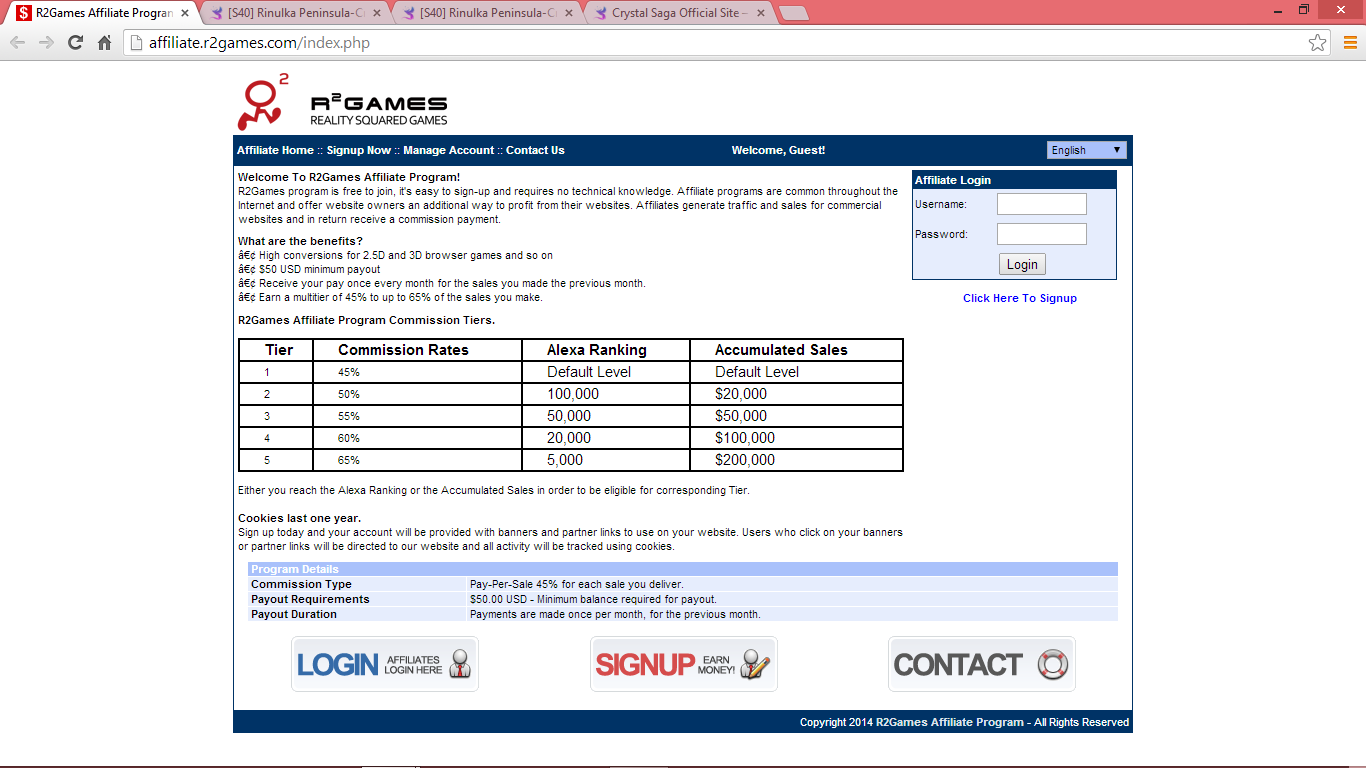Reload the page with the refresh icon
This screenshot has width=1366, height=768.
75,43
